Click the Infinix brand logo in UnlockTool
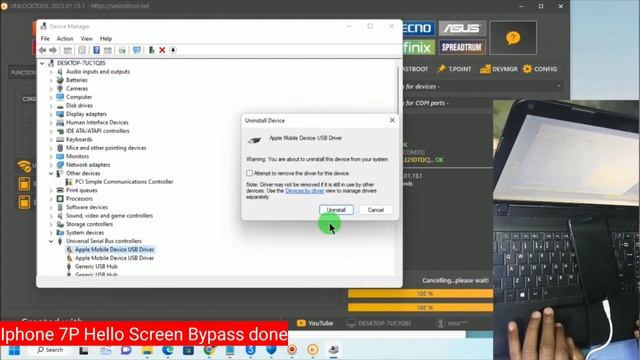This screenshot has height=360, width=640. click(418, 47)
